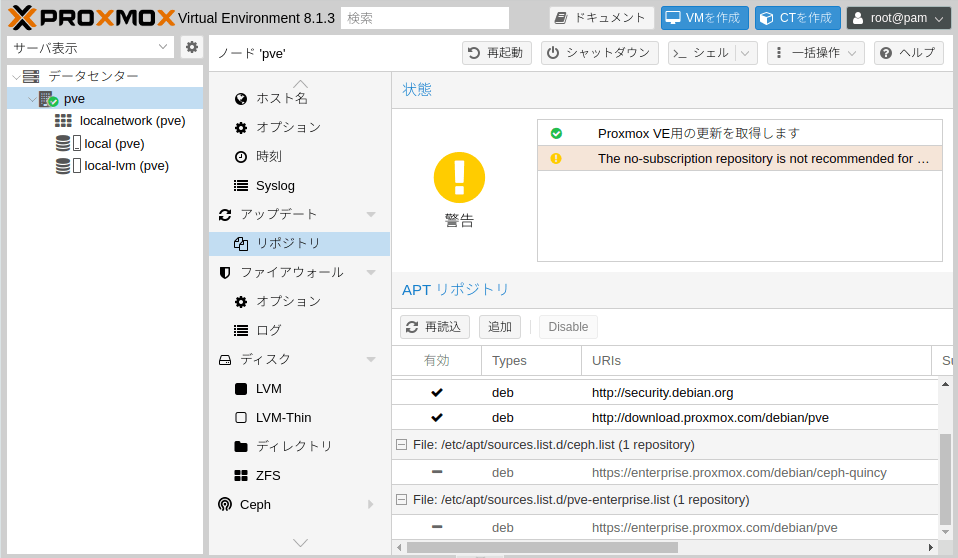Click the repository files icon

(241, 244)
